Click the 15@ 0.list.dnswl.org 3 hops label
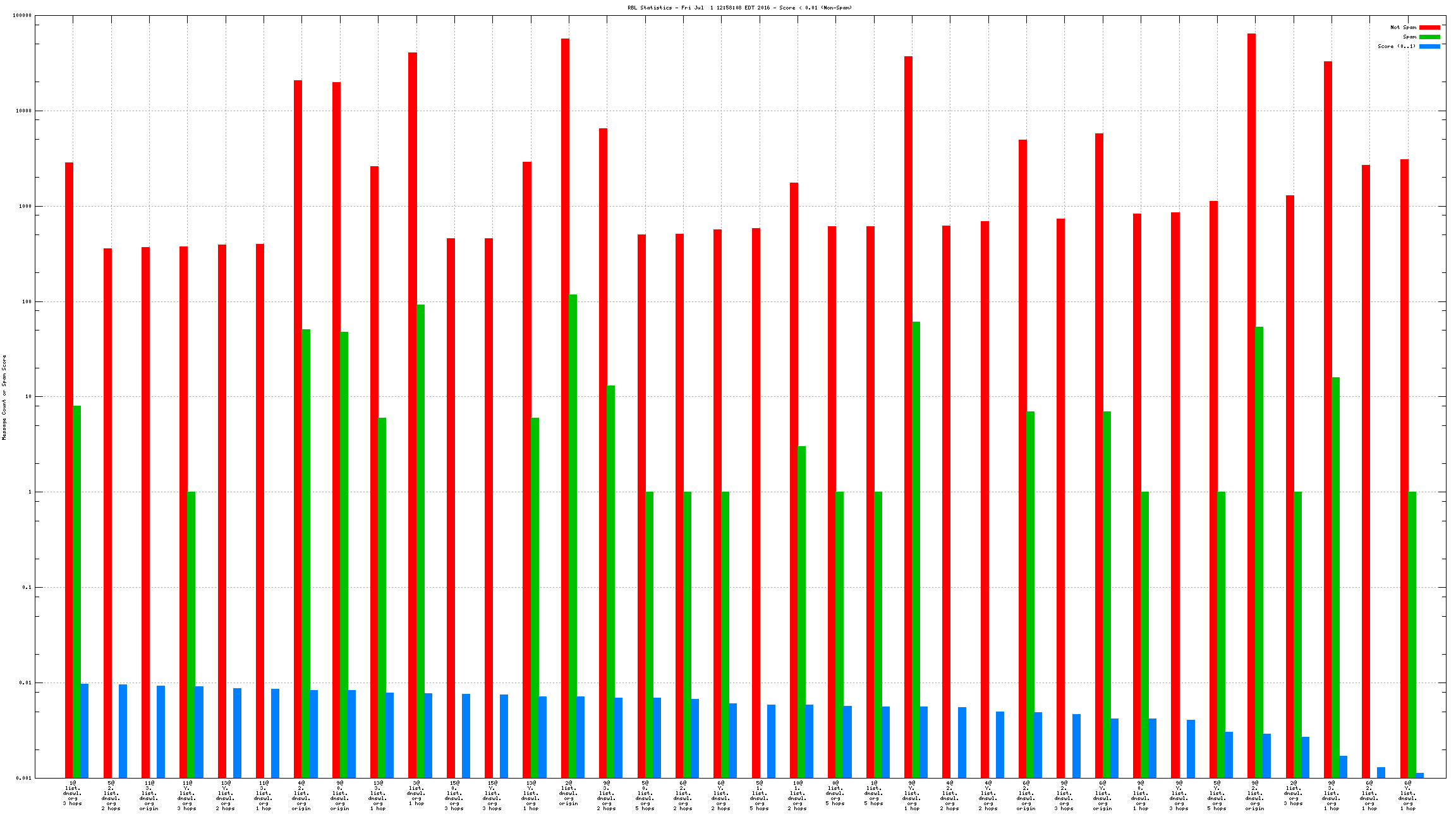Image resolution: width=1456 pixels, height=819 pixels. pyautogui.click(x=454, y=796)
